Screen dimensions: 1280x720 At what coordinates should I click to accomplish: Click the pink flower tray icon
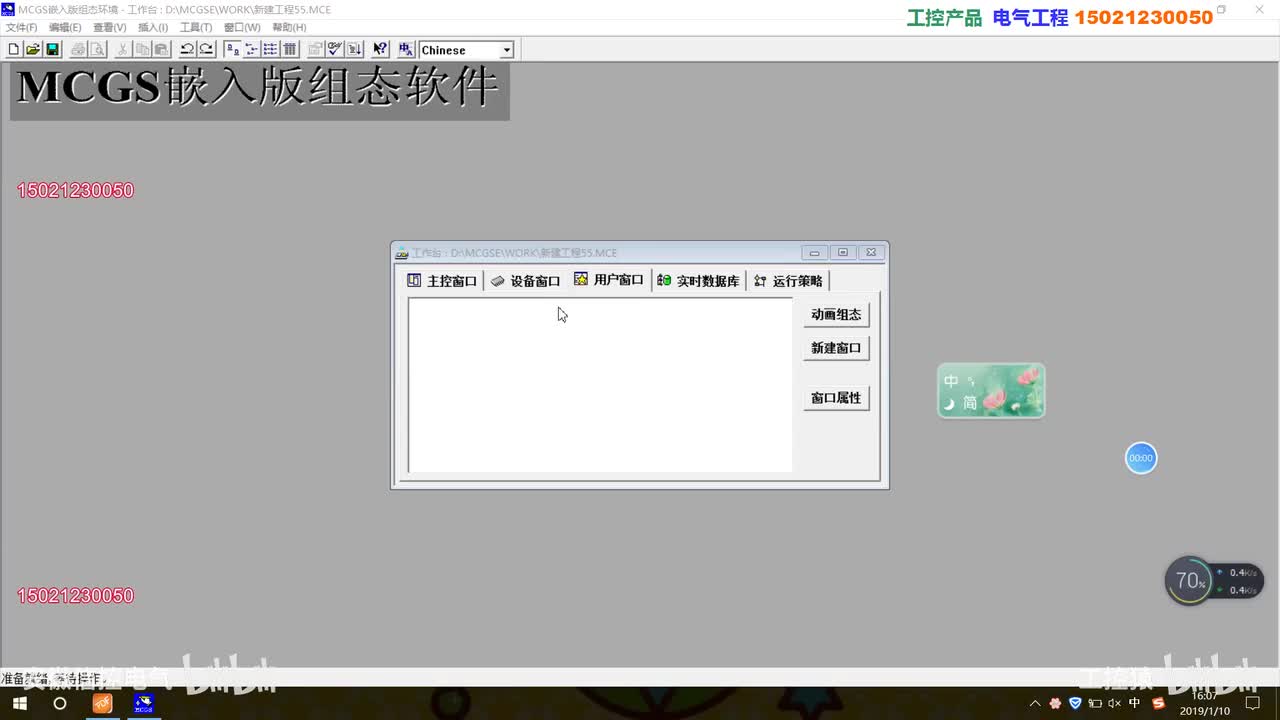[1055, 704]
